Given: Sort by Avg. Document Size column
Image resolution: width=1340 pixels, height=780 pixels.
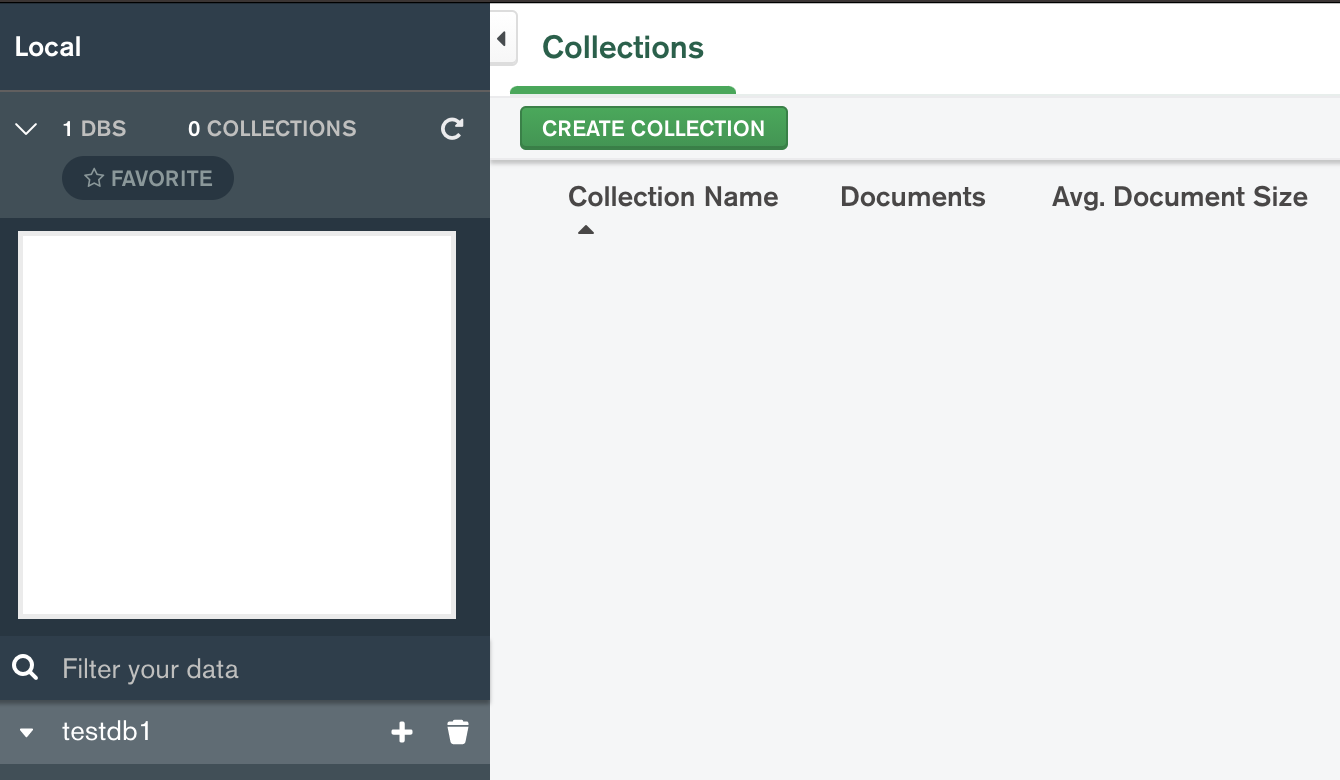Looking at the screenshot, I should [1179, 197].
